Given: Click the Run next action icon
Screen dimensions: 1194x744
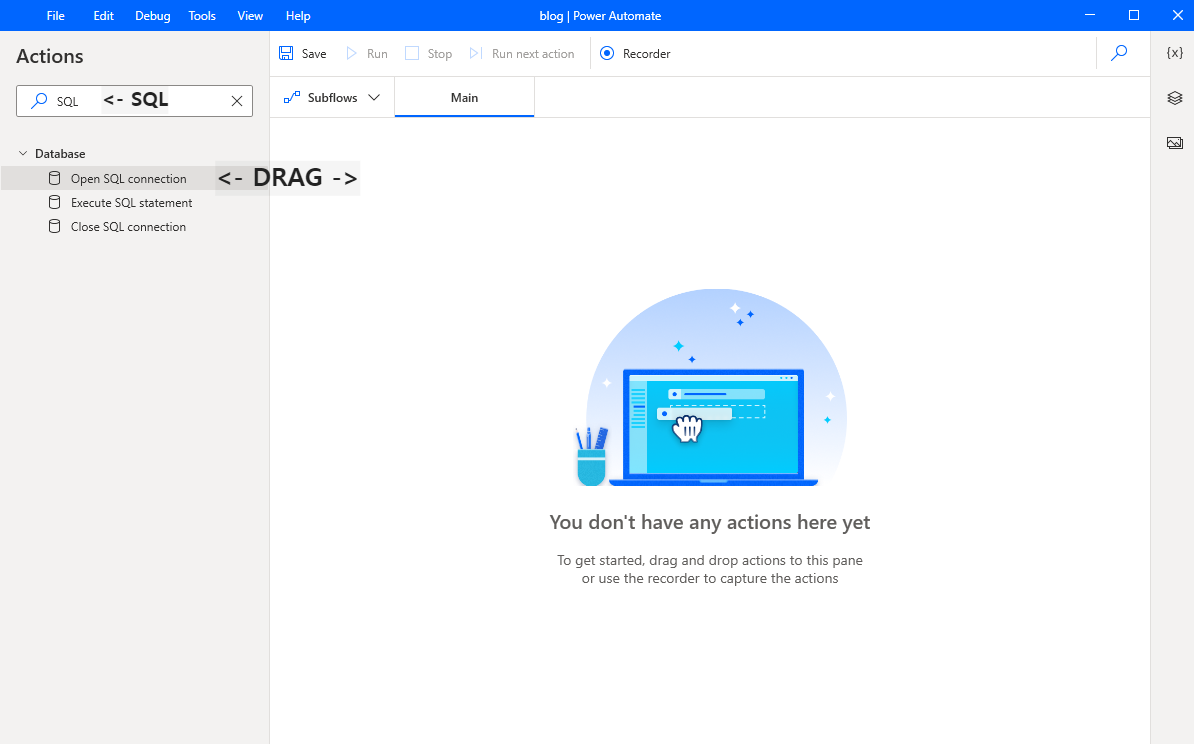Looking at the screenshot, I should tap(476, 53).
